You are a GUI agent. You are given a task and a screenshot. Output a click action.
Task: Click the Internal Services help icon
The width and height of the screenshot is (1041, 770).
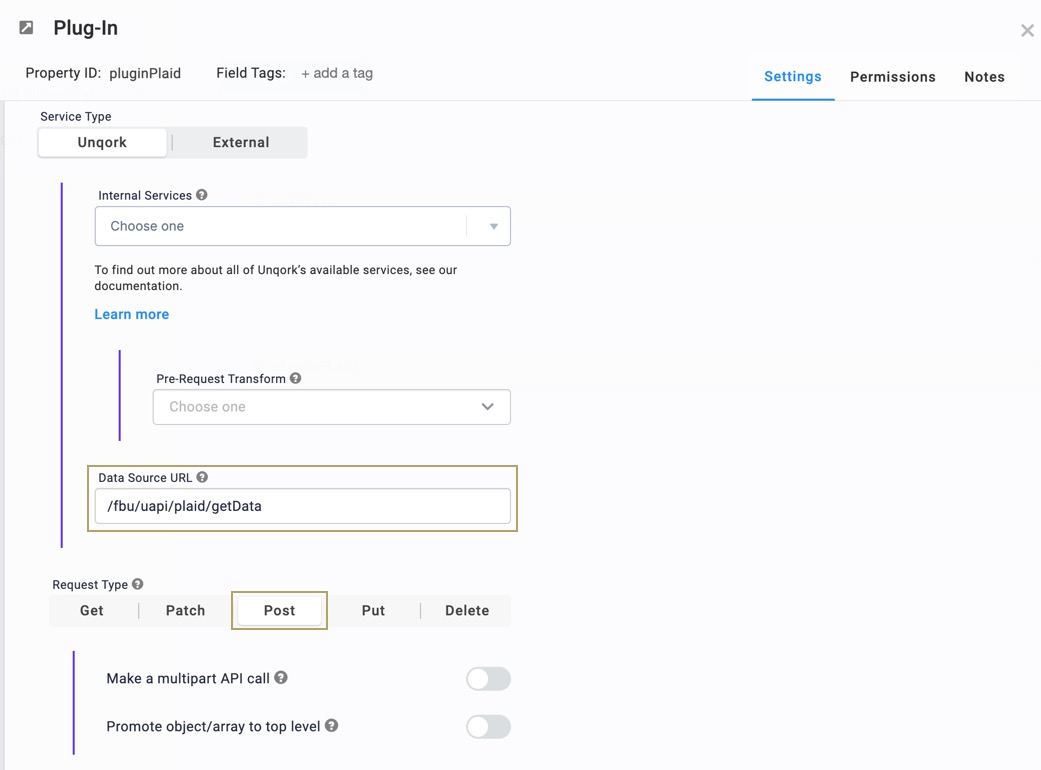pyautogui.click(x=202, y=194)
